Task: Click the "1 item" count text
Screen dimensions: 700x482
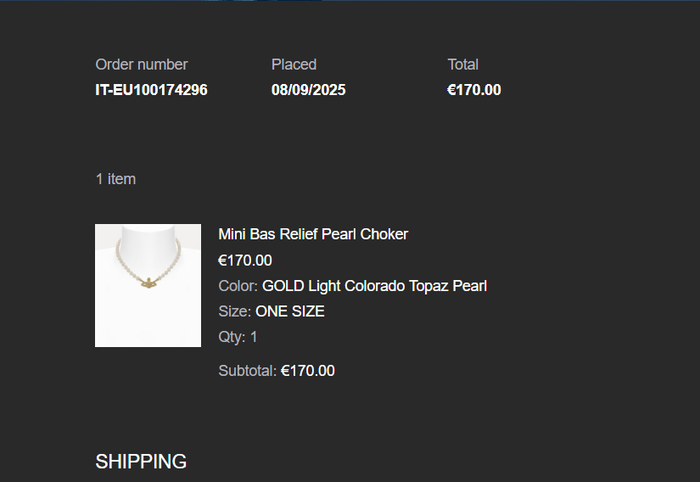Action: pos(115,179)
